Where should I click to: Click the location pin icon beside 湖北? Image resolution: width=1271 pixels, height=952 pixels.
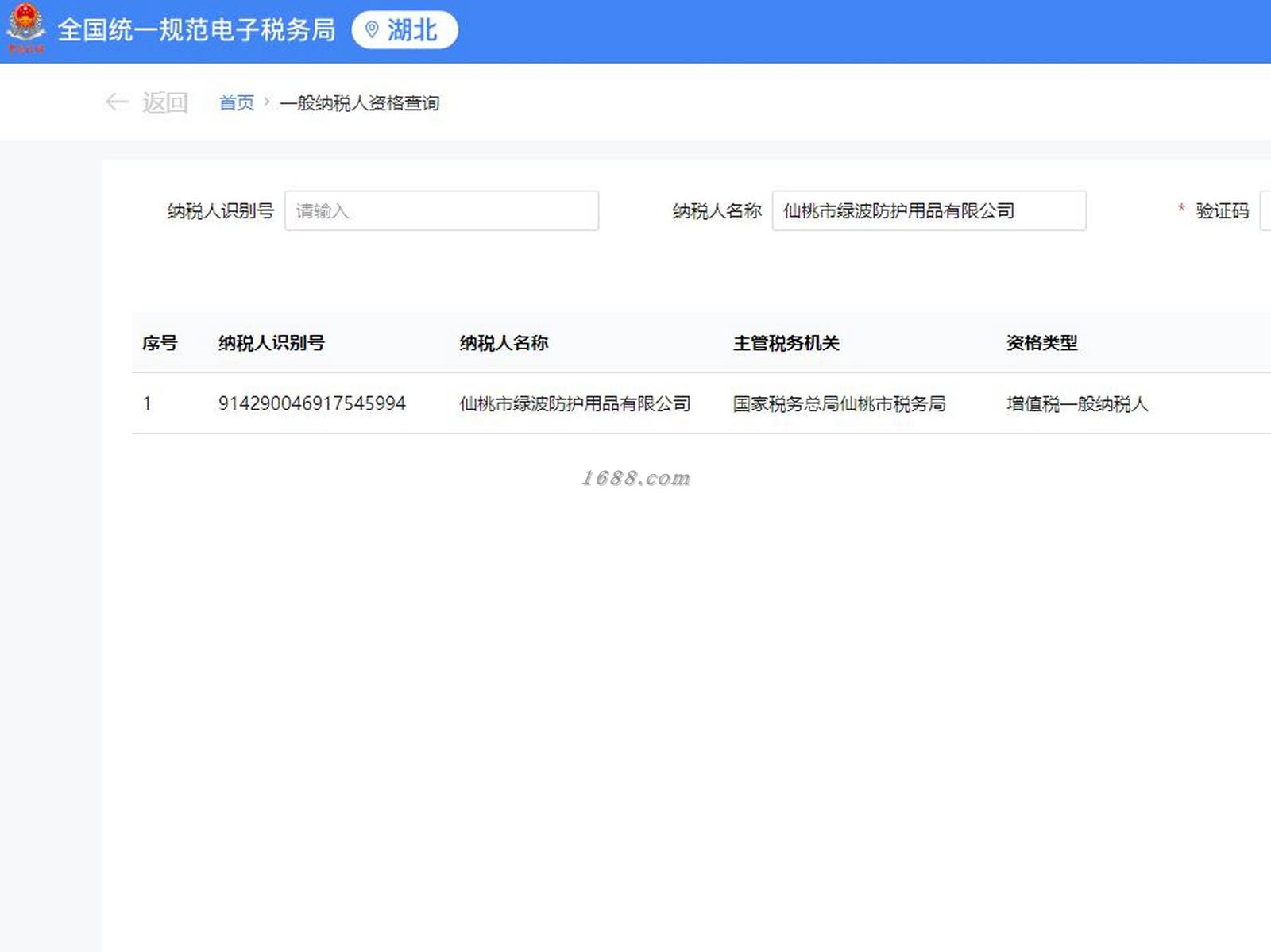(371, 30)
